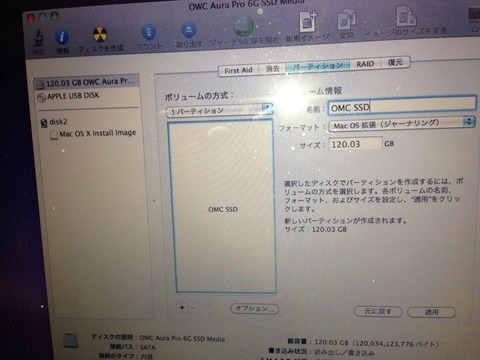Viewport: 480px width, 360px height.
Task: Switch to the Restore (復元) tab
Action: (x=395, y=62)
